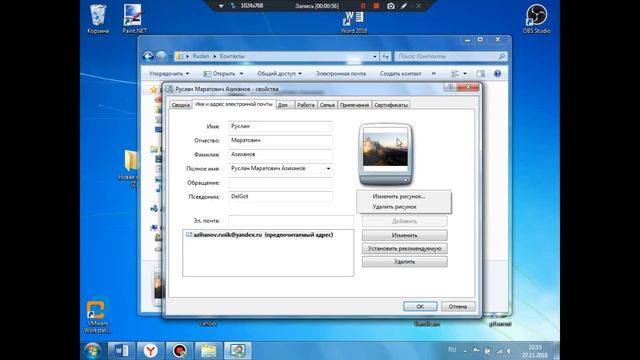Image resolution: width=640 pixels, height=360 pixels.
Task: Switch to the Сводка tab
Action: pos(180,105)
